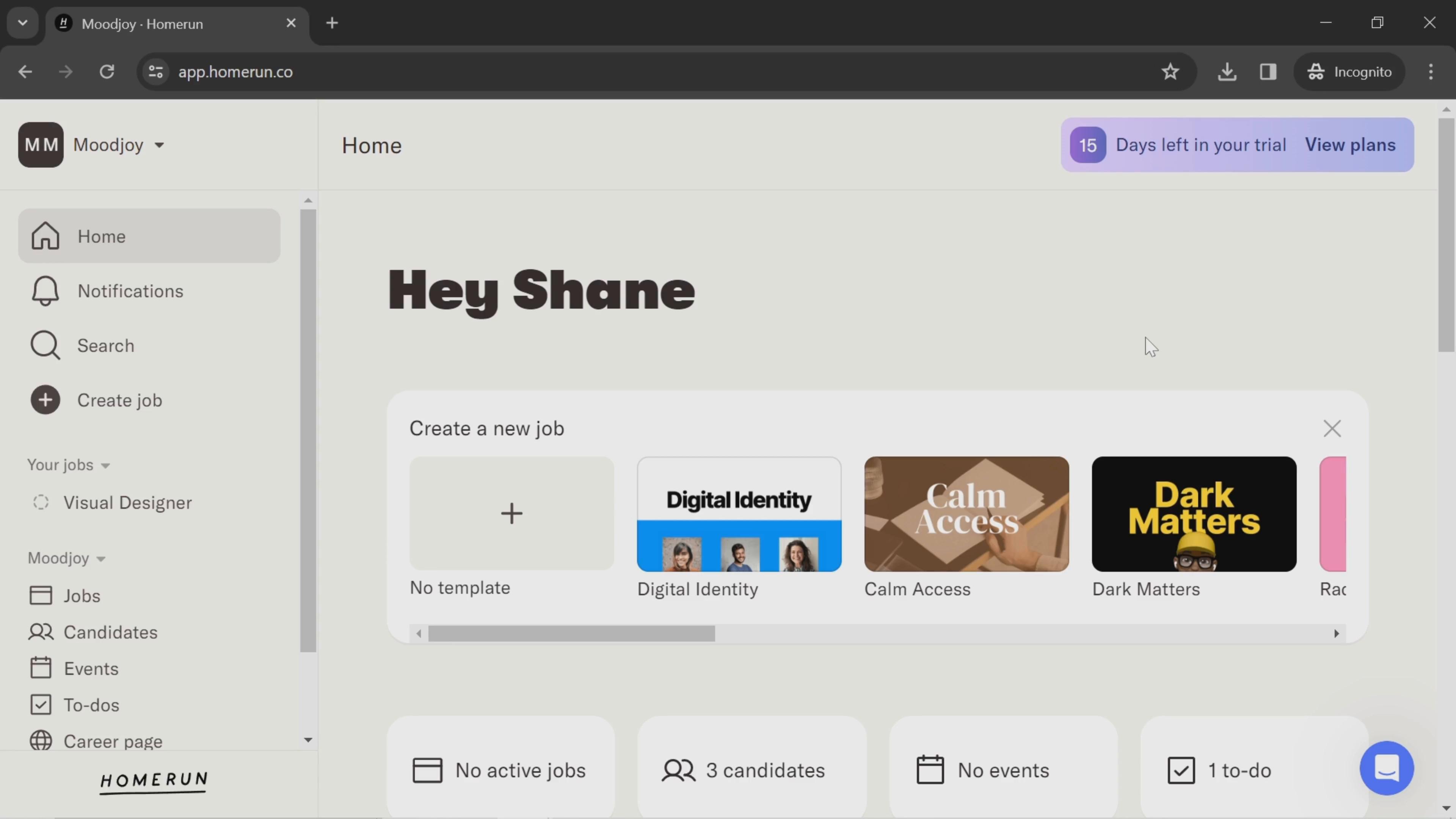Click the Jobs icon under Moodjoy
Screen dimensions: 1456x819
[x=40, y=595]
